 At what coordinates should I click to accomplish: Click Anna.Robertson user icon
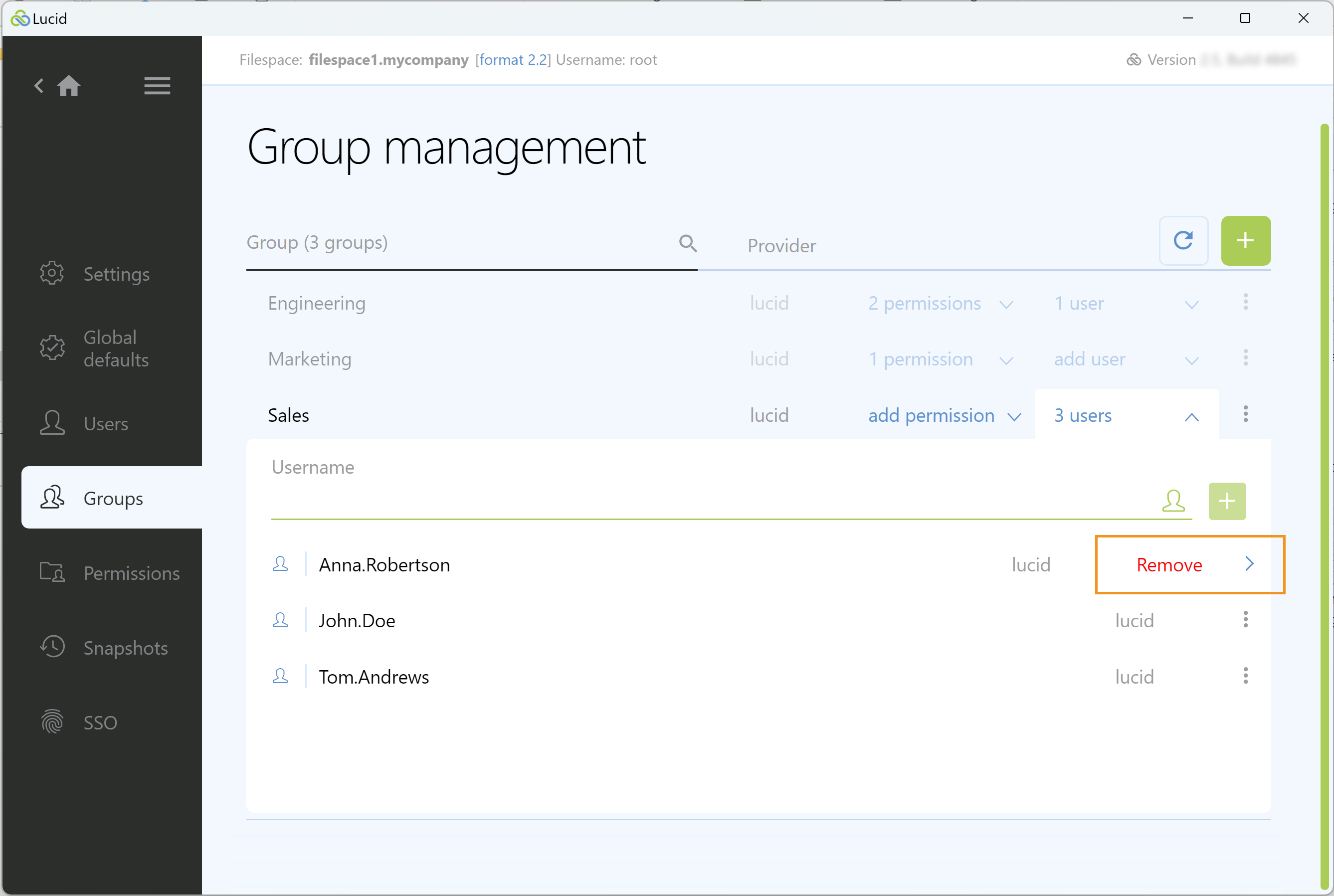coord(280,564)
